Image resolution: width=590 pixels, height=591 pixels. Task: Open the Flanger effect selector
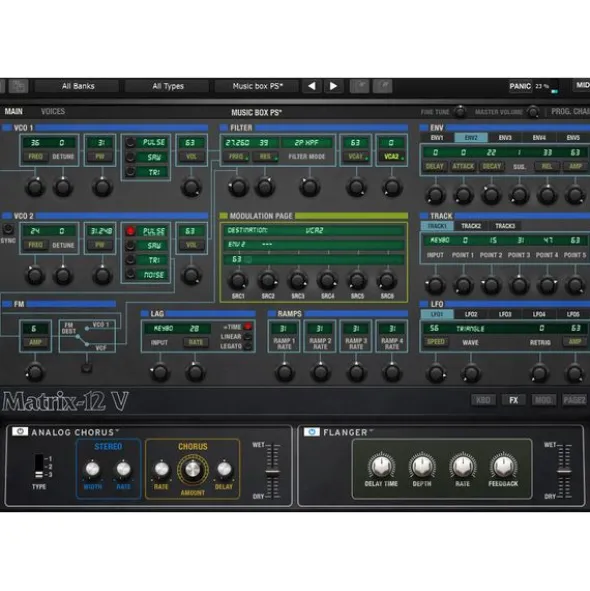click(x=348, y=432)
